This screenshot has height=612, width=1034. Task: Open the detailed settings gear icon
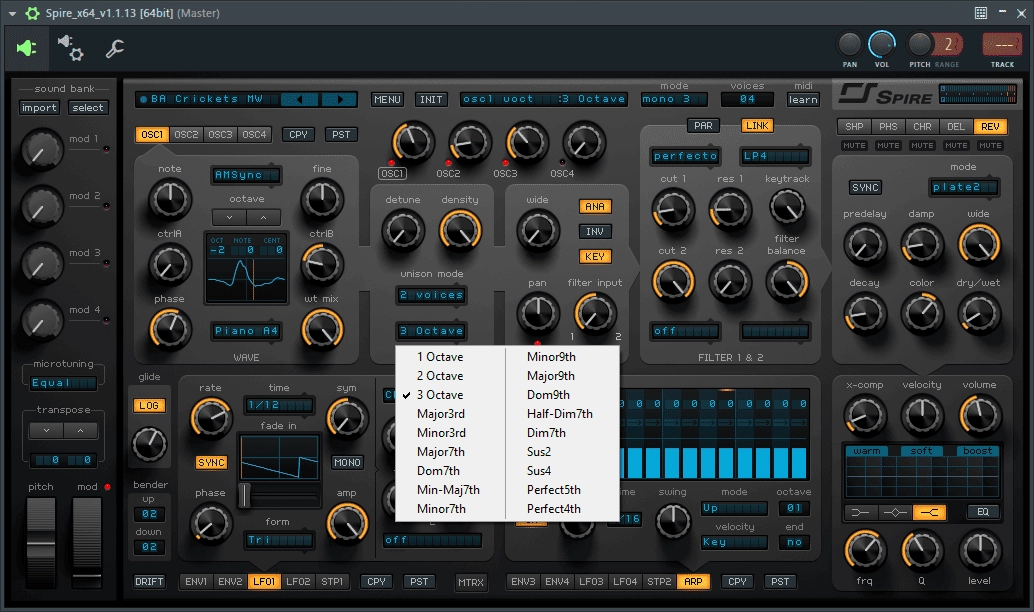(x=71, y=48)
